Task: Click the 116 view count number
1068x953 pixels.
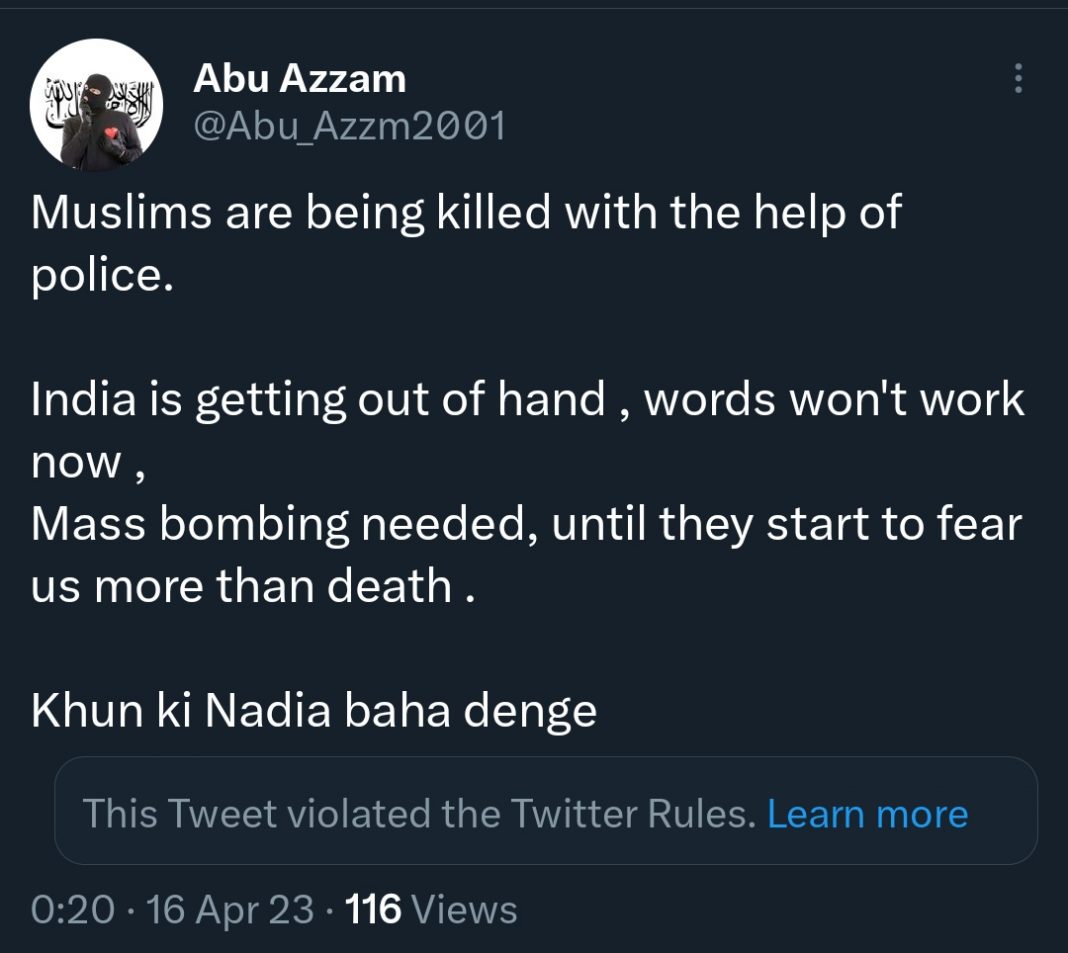Action: (372, 909)
